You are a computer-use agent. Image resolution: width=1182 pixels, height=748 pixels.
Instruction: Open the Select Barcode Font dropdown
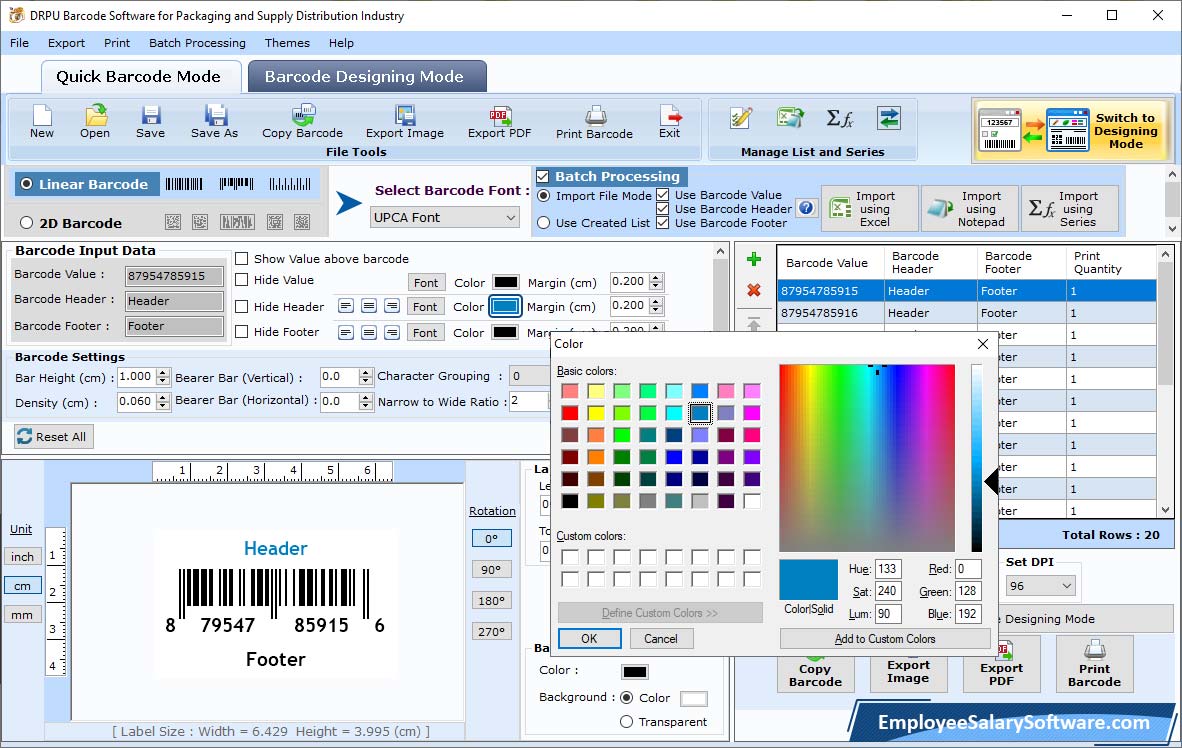[x=445, y=217]
